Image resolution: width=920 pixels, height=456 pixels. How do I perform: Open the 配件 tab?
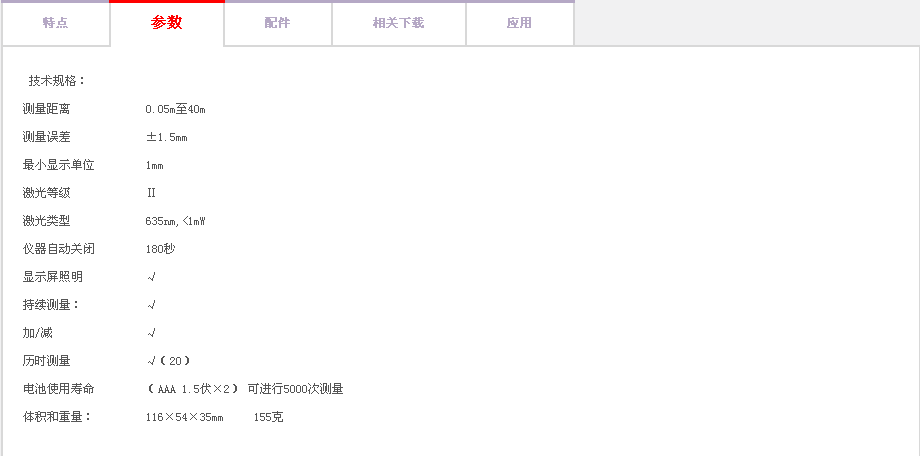[x=277, y=23]
